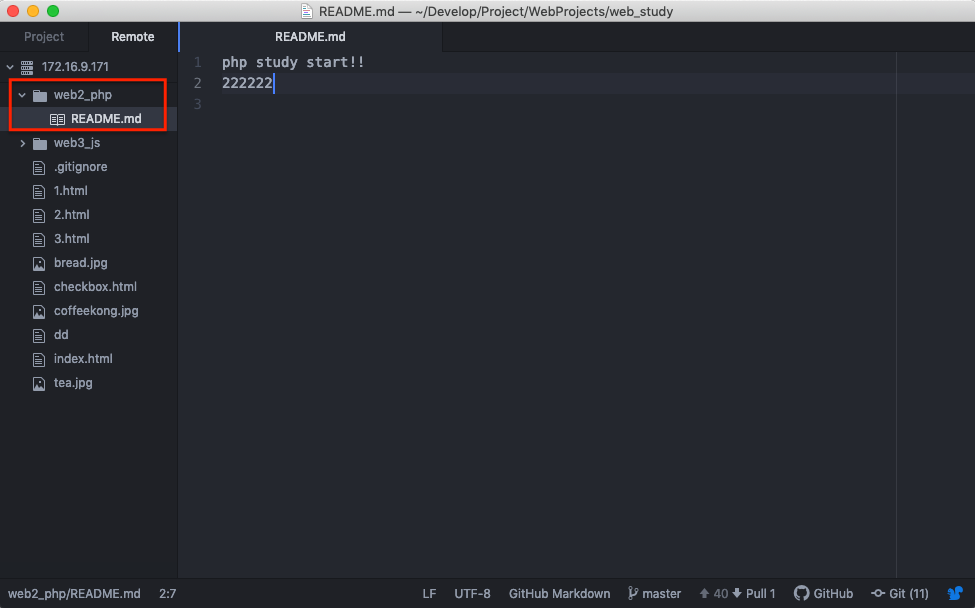975x608 pixels.
Task: Click the document icon in the title bar
Action: pyautogui.click(x=306, y=11)
